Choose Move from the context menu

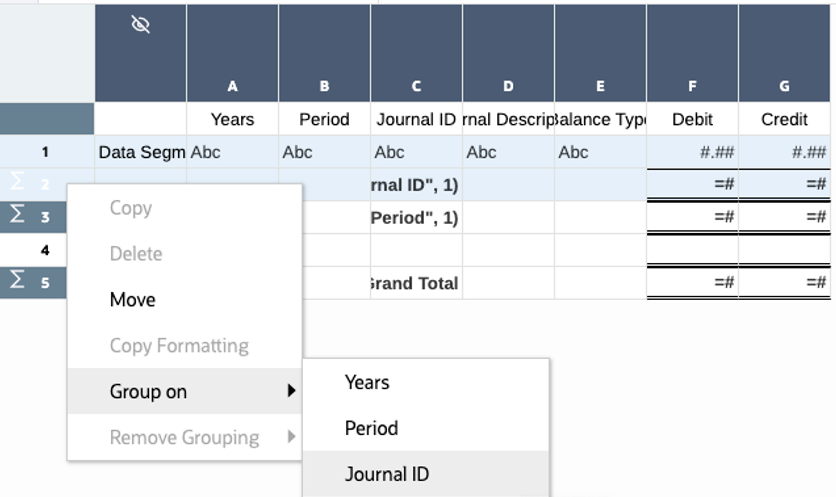click(x=133, y=300)
